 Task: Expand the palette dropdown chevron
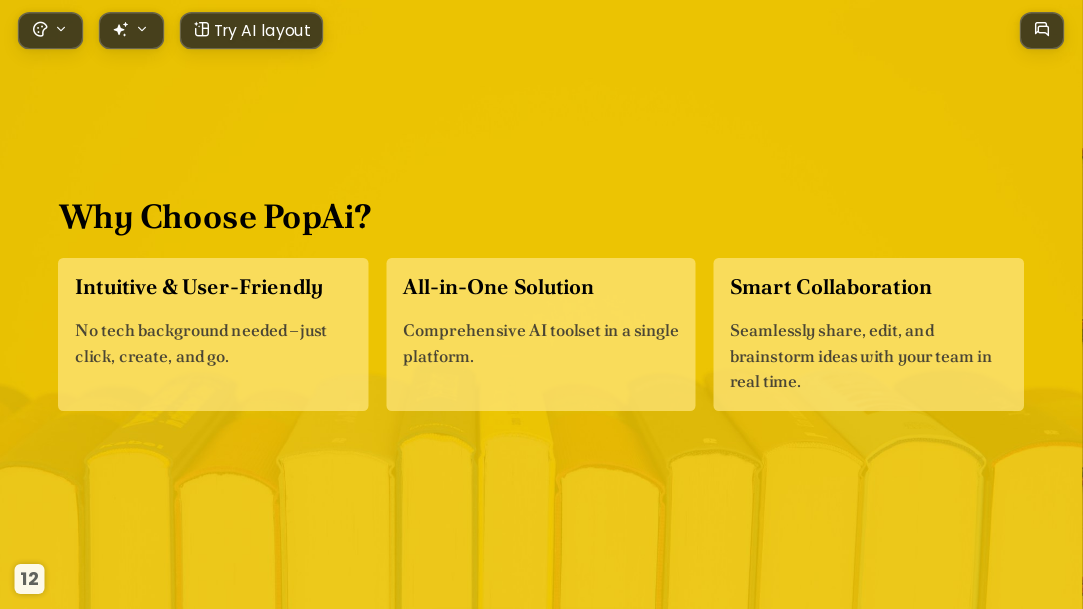61,29
